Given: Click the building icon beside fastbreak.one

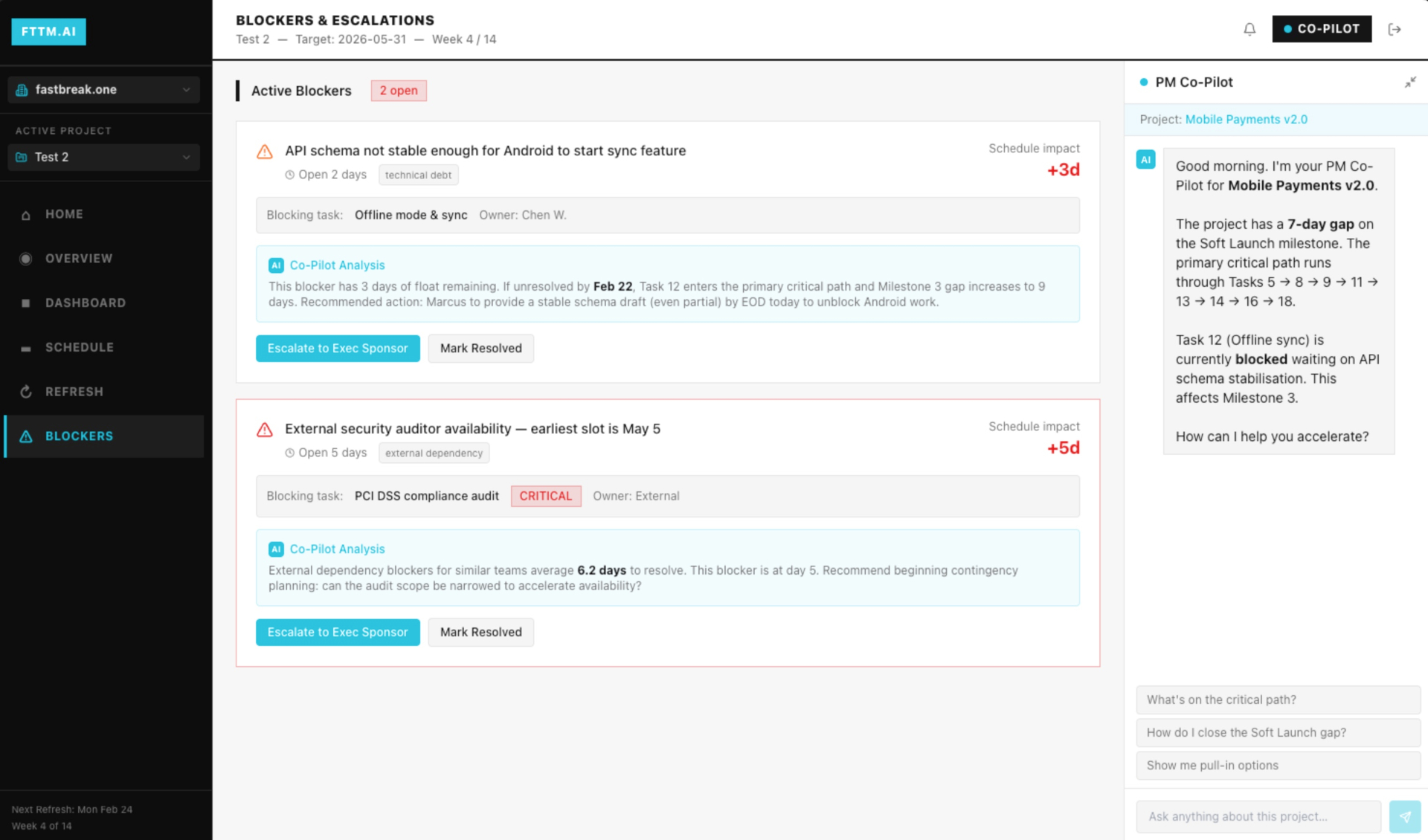Looking at the screenshot, I should [x=22, y=90].
